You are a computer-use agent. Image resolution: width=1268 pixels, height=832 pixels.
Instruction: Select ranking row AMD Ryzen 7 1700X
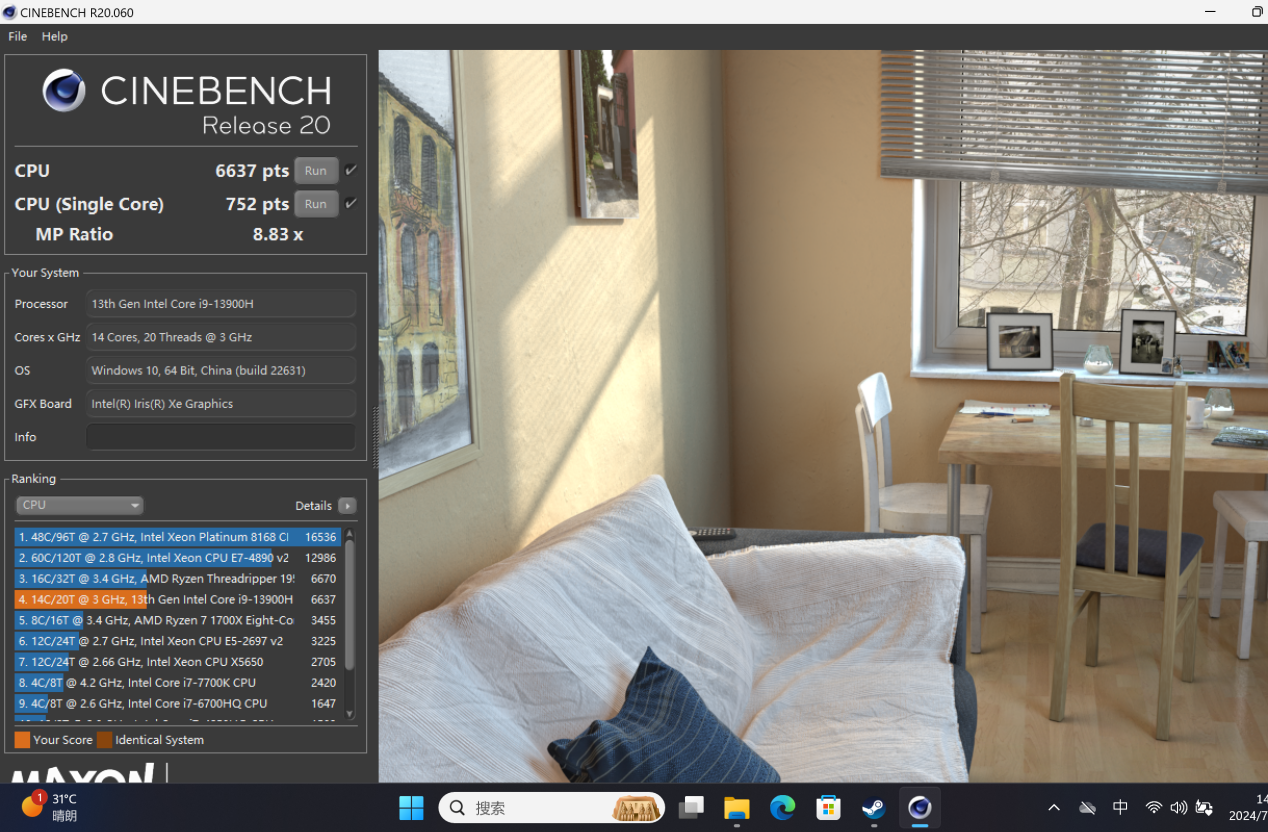pos(178,621)
